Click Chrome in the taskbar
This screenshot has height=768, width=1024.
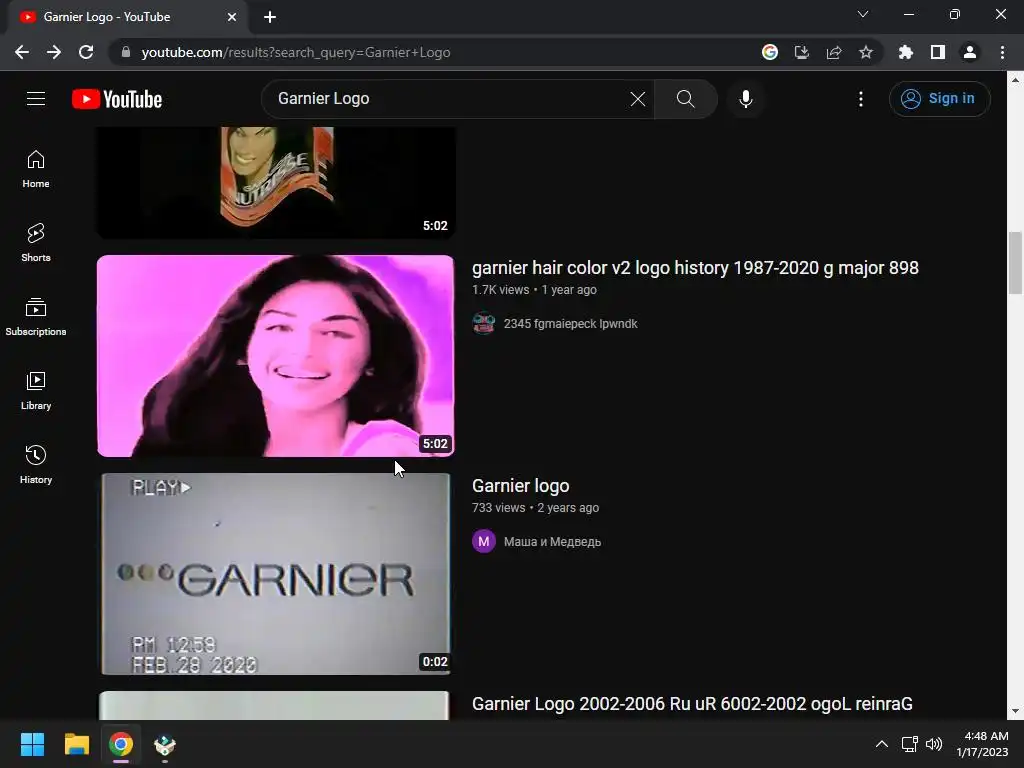121,744
